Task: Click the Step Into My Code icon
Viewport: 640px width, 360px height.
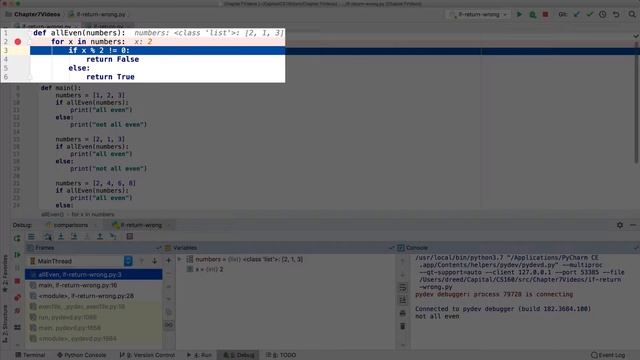Action: [74, 236]
